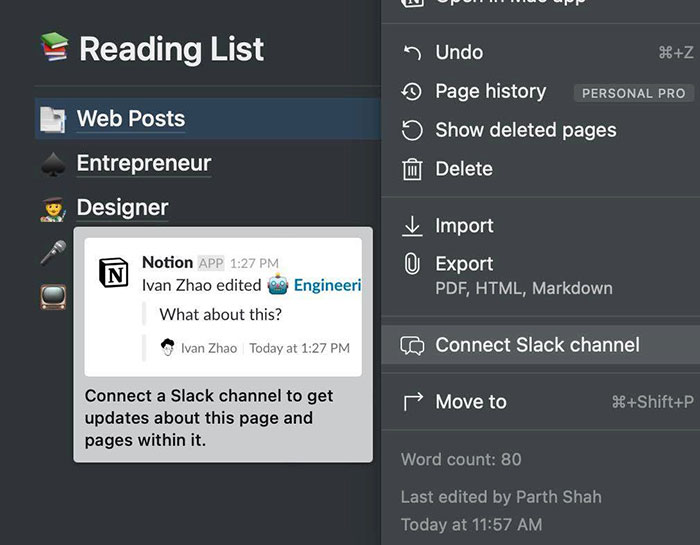Open the Web Posts page link
This screenshot has height=545, width=700.
point(131,119)
